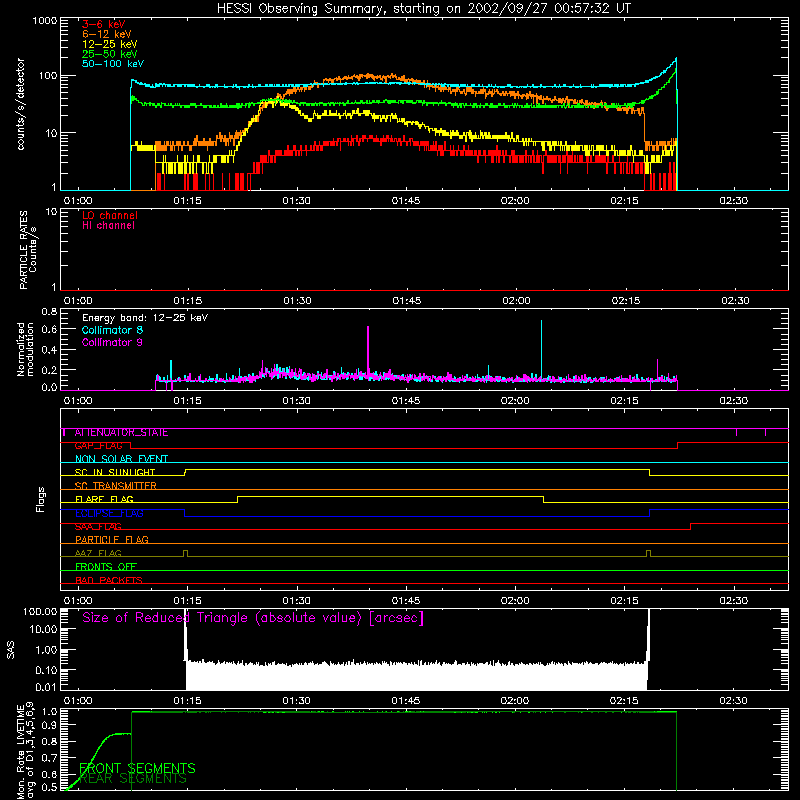Click the PARTICLE RATES axis label

tap(28, 250)
